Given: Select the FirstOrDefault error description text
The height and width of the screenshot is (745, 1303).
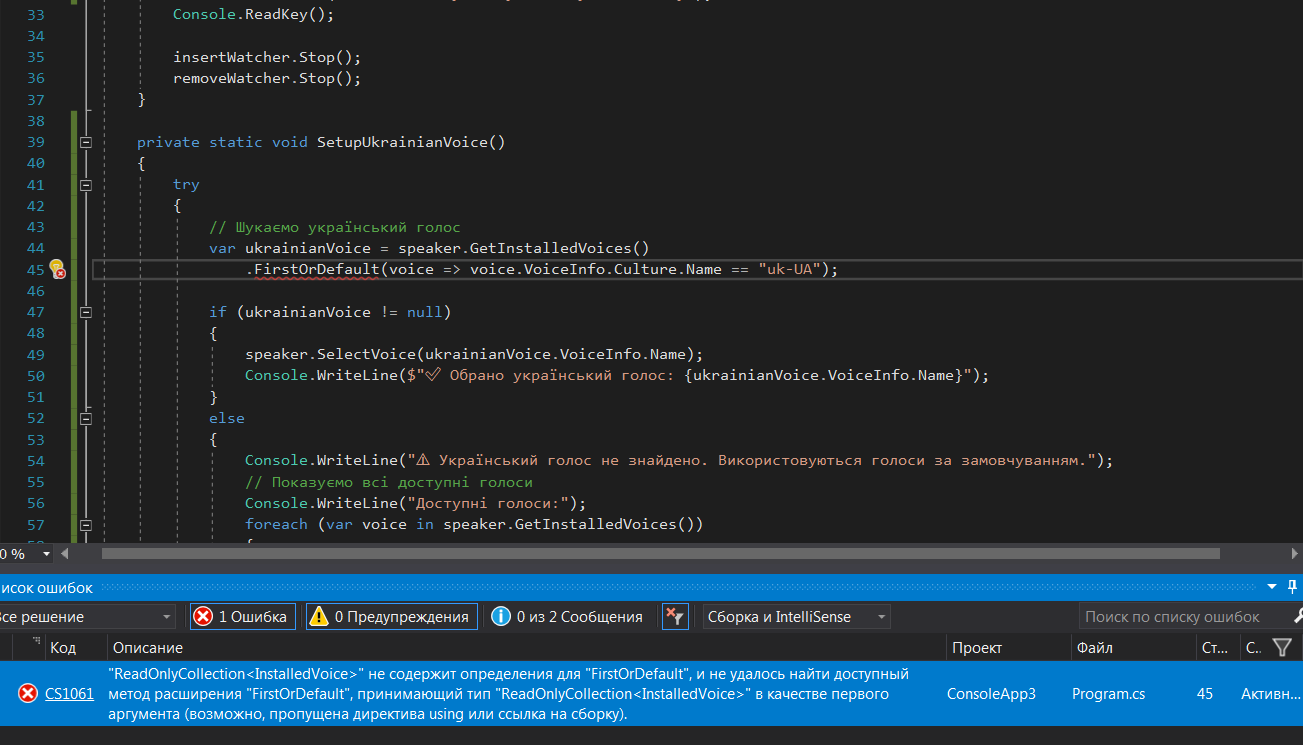Looking at the screenshot, I should tap(508, 693).
